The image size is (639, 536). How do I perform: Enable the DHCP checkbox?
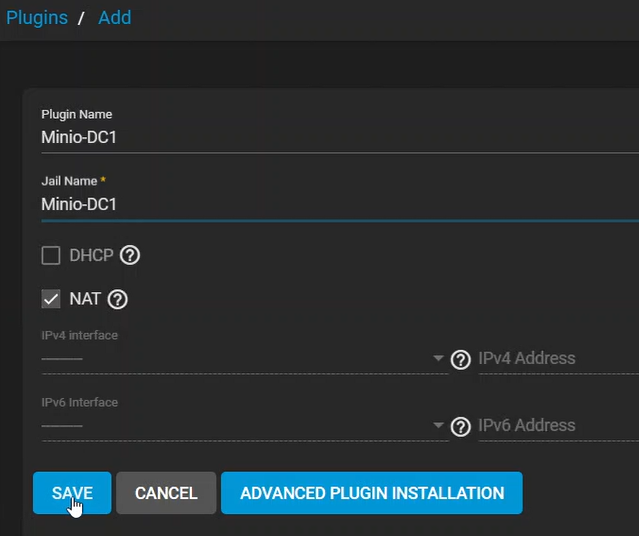point(51,256)
